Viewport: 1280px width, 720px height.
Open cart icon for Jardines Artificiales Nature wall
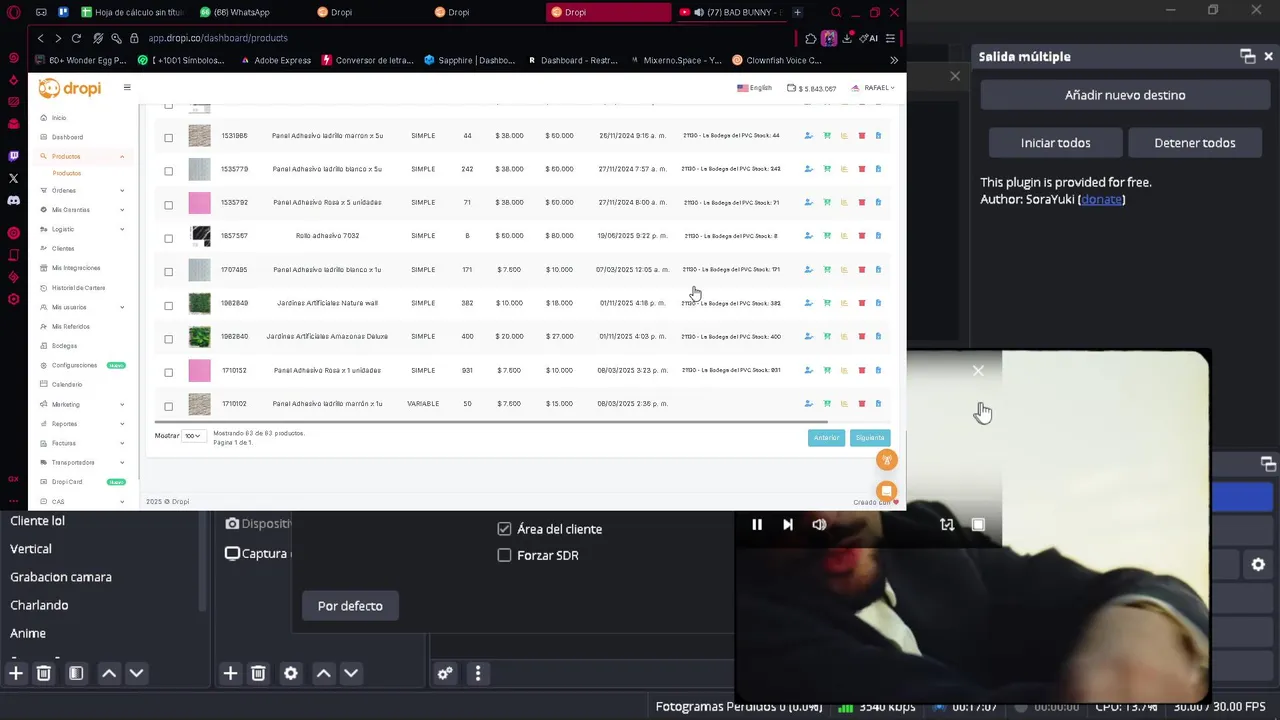coord(827,303)
